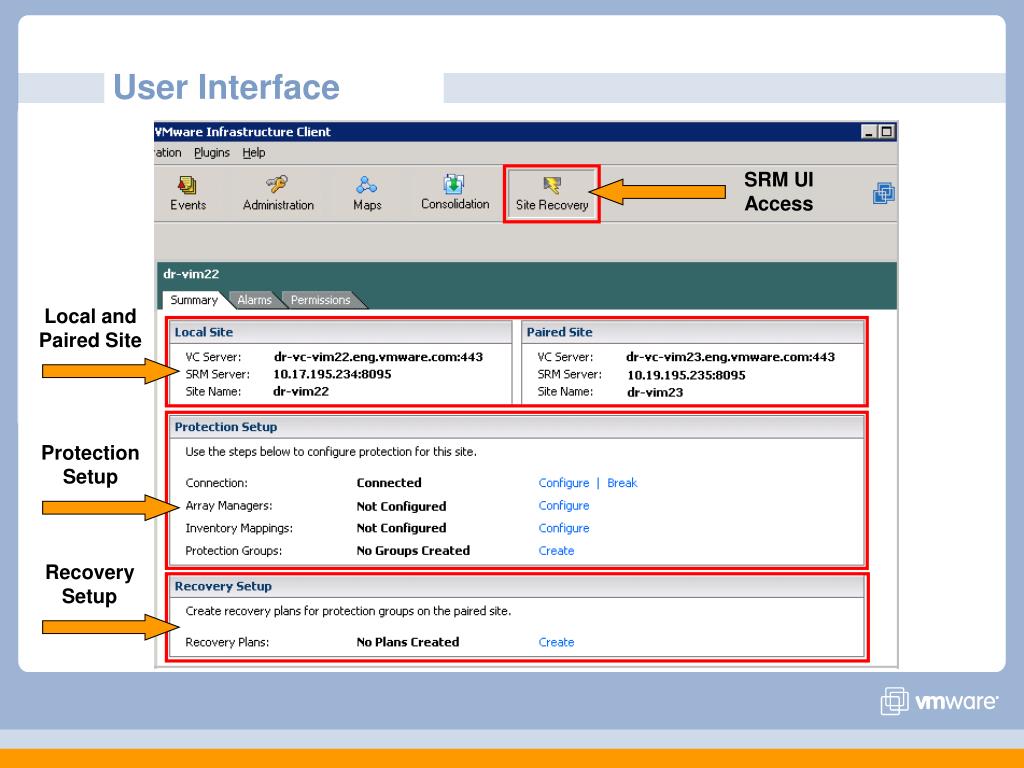This screenshot has width=1024, height=768.
Task: Open the Site Recovery toolbar icon
Action: (x=552, y=193)
